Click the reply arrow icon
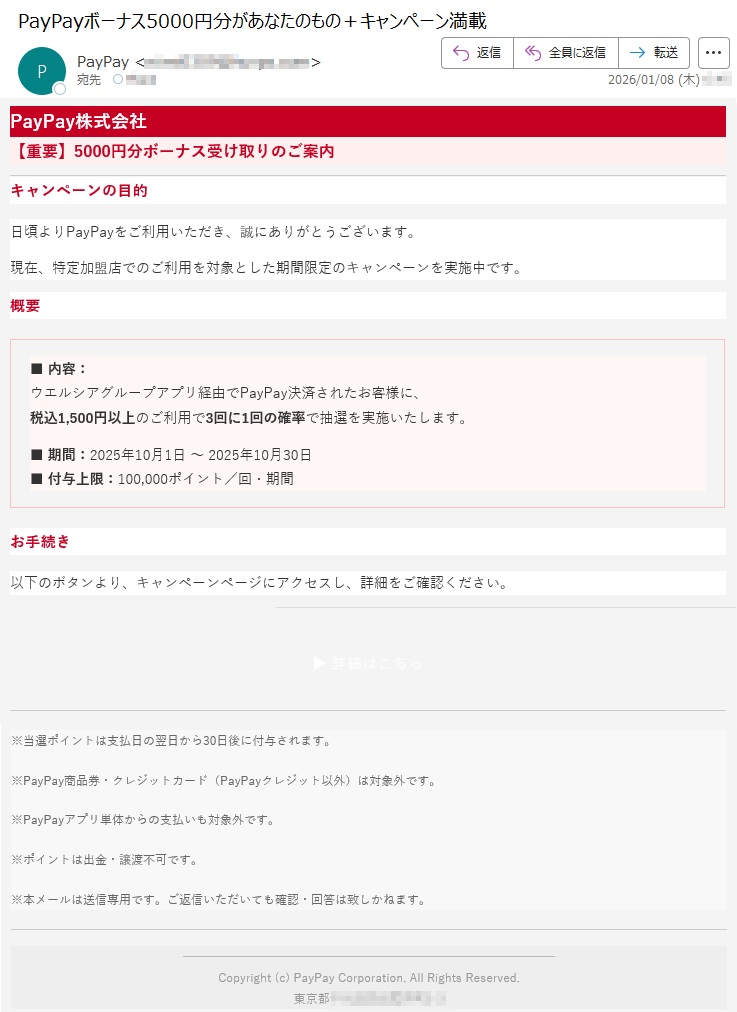This screenshot has width=737, height=1012. [x=461, y=53]
